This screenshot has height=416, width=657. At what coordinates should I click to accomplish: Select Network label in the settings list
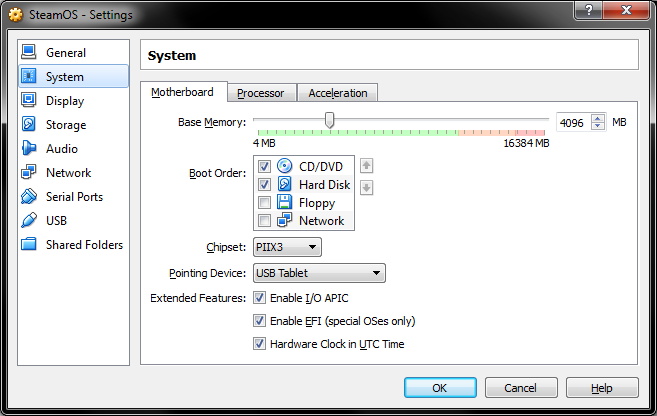68,173
